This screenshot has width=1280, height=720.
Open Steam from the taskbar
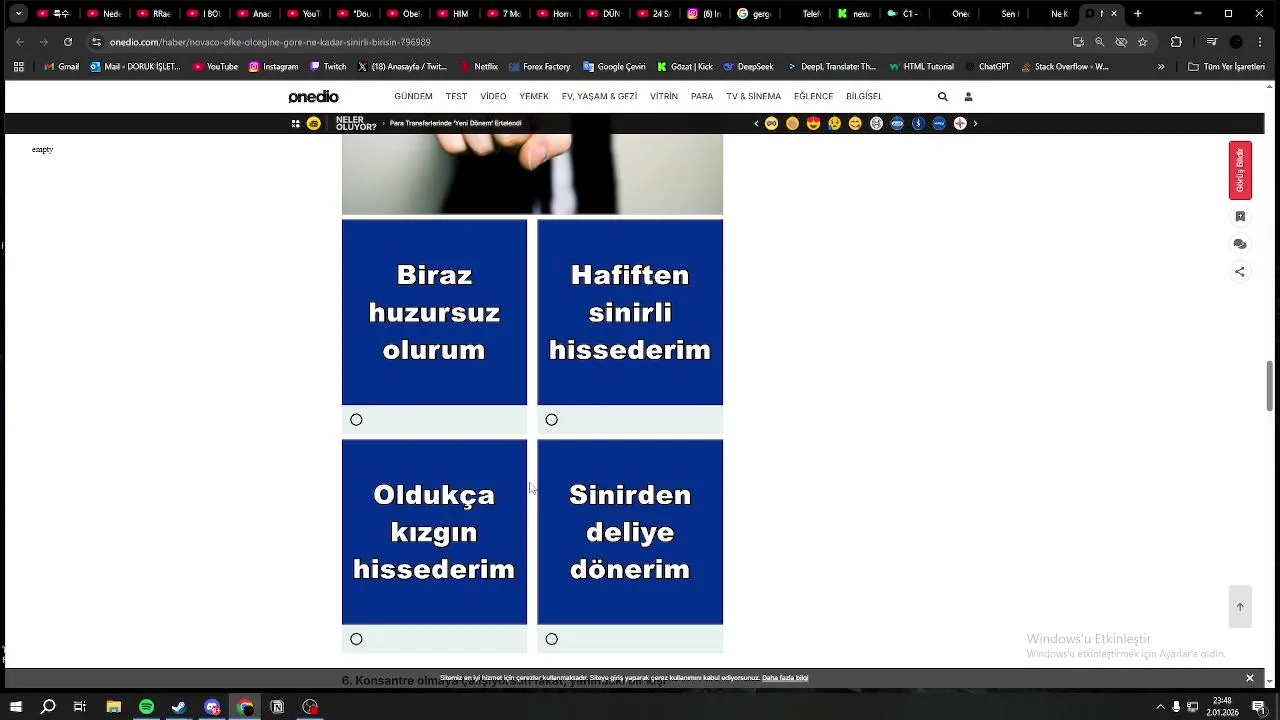179,707
